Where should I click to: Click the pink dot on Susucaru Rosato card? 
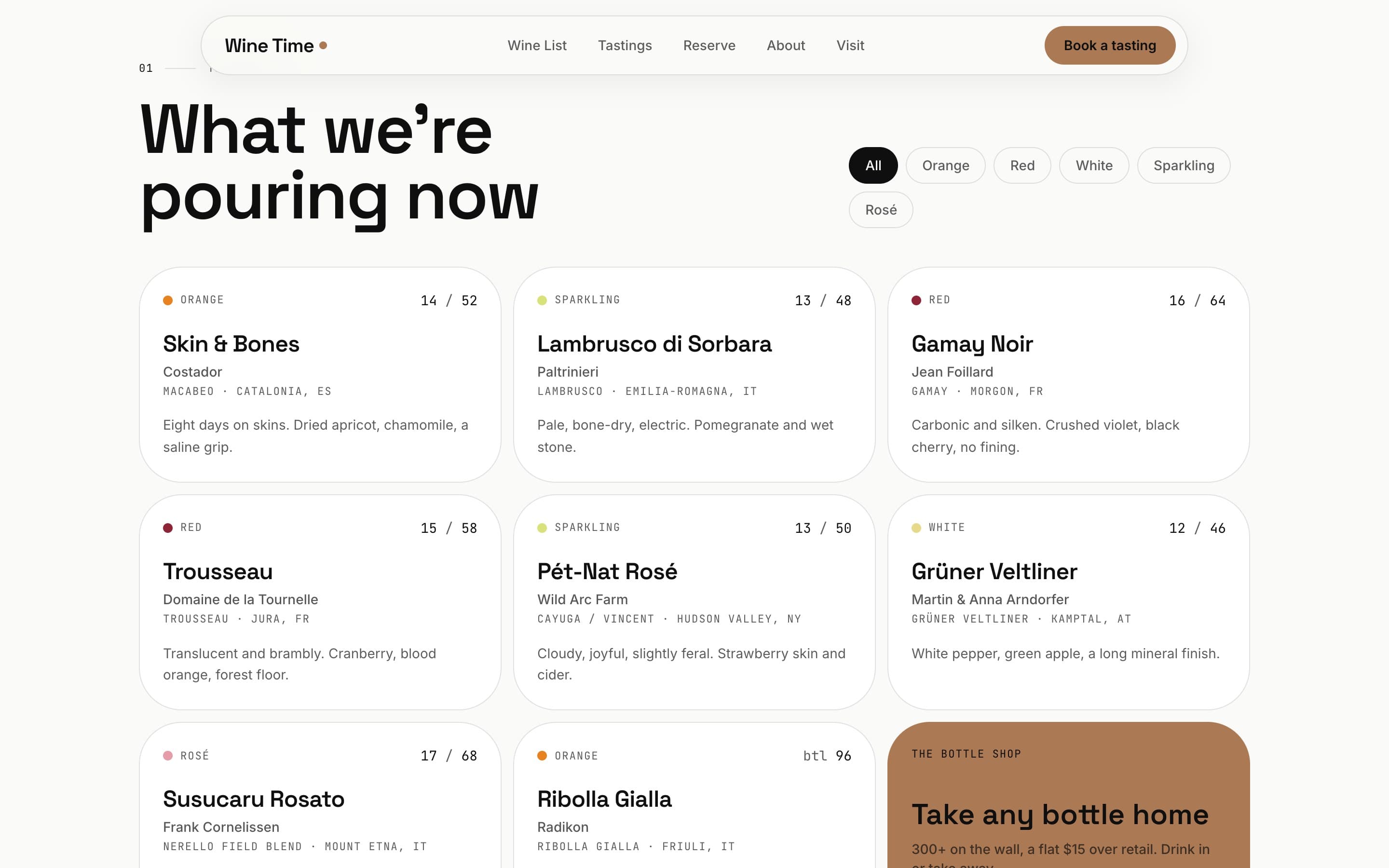168,756
